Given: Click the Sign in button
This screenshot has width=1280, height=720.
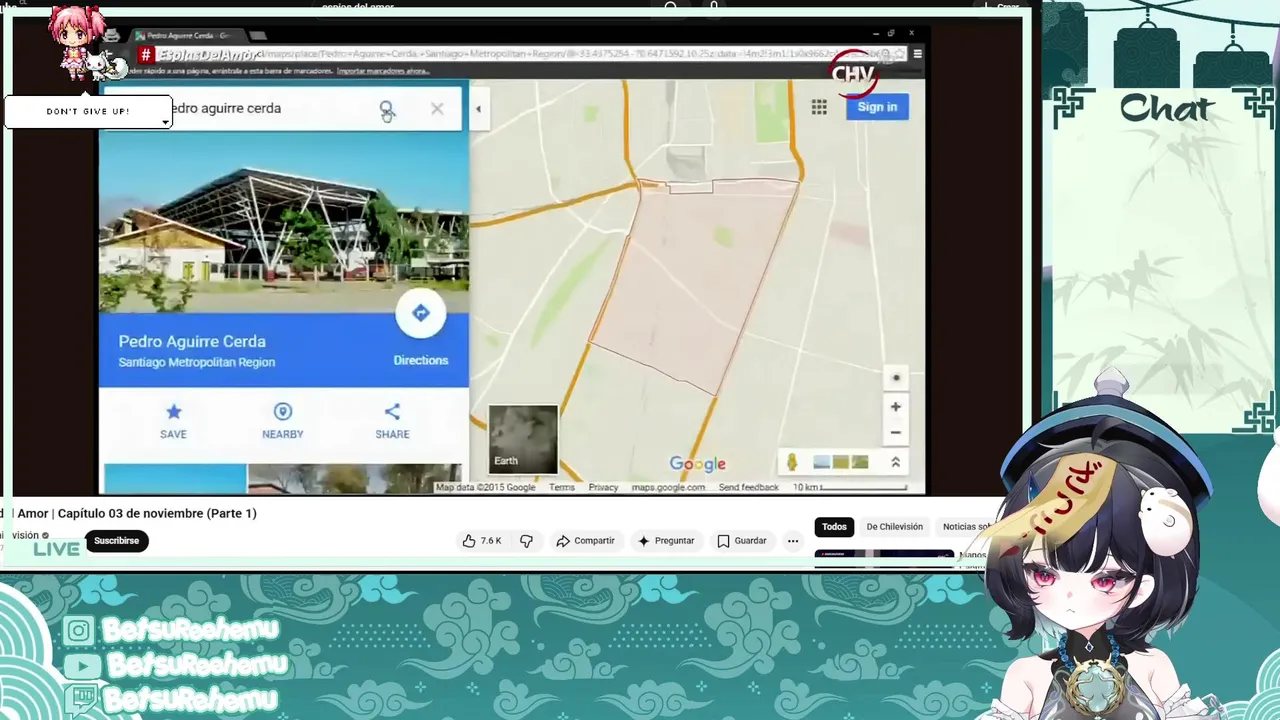Looking at the screenshot, I should click(877, 107).
